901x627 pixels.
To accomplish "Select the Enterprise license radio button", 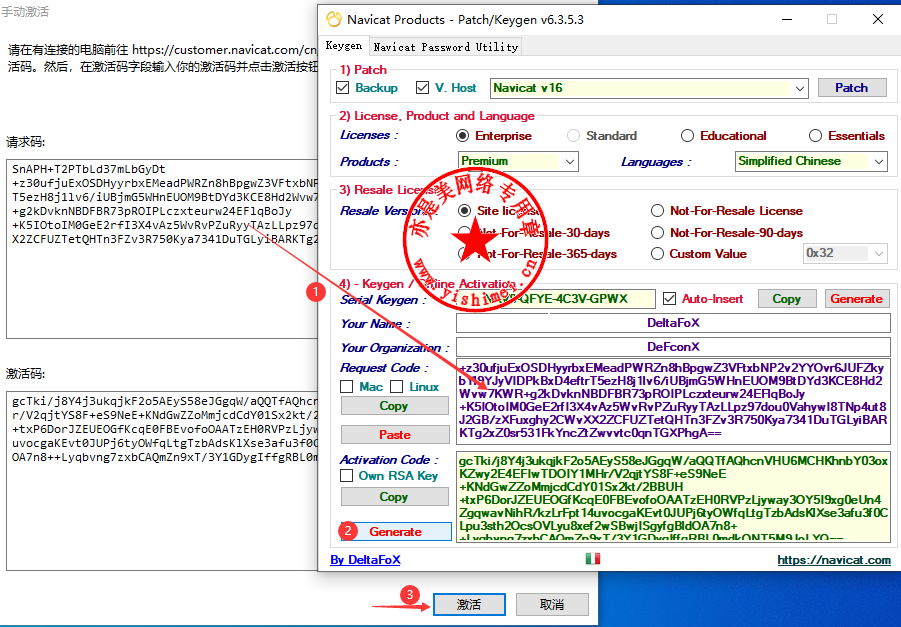I will click(x=463, y=136).
